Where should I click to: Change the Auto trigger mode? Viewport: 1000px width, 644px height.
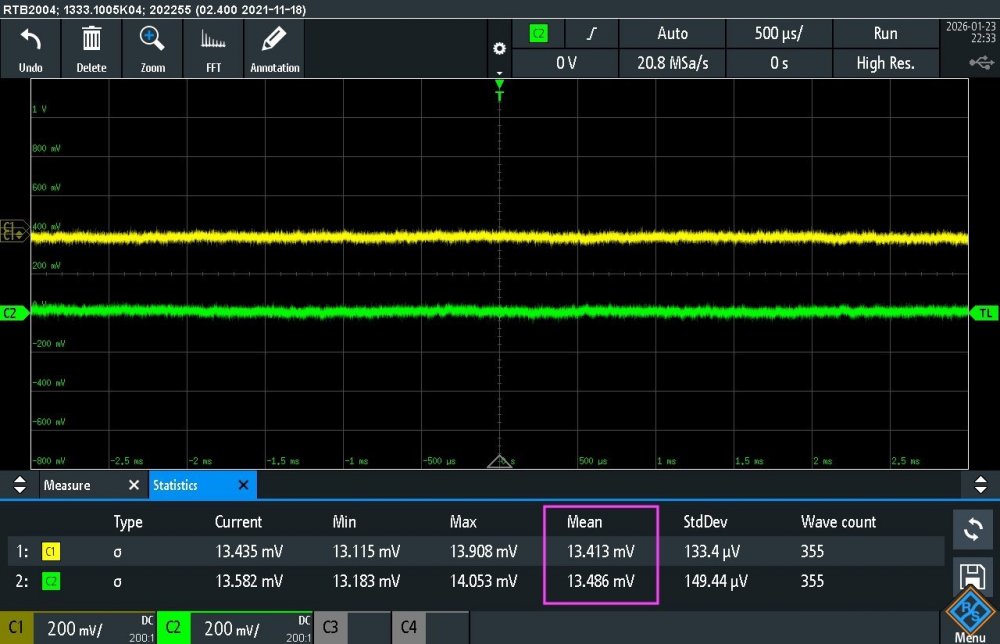[x=672, y=33]
